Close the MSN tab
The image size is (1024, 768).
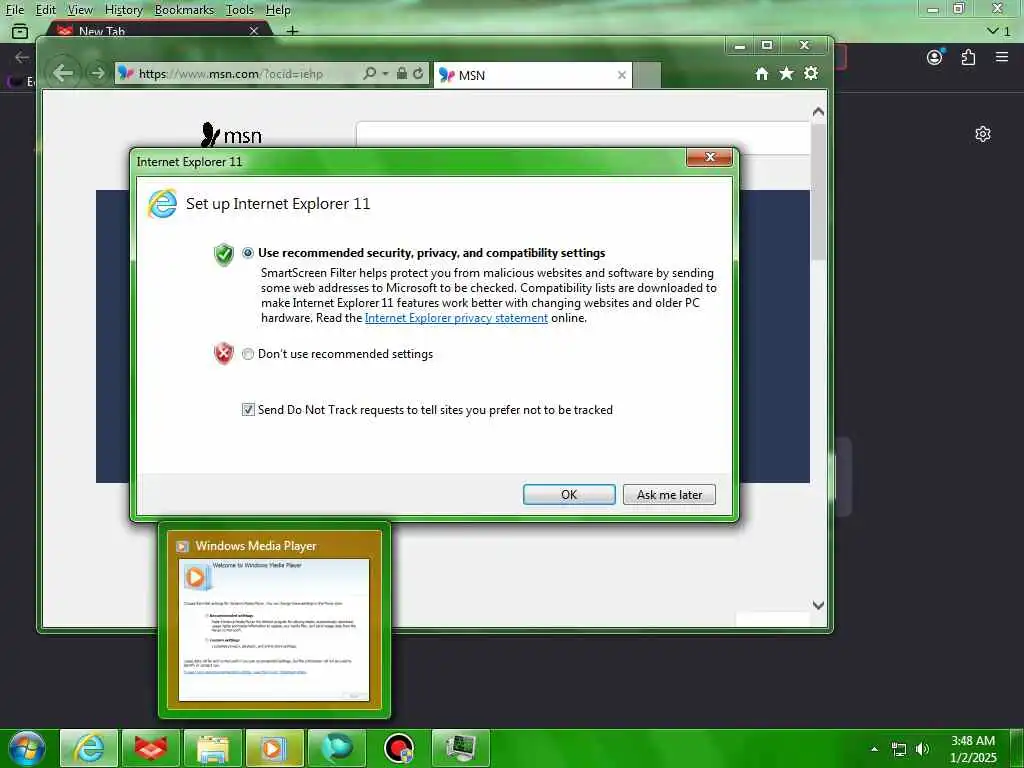[x=622, y=75]
